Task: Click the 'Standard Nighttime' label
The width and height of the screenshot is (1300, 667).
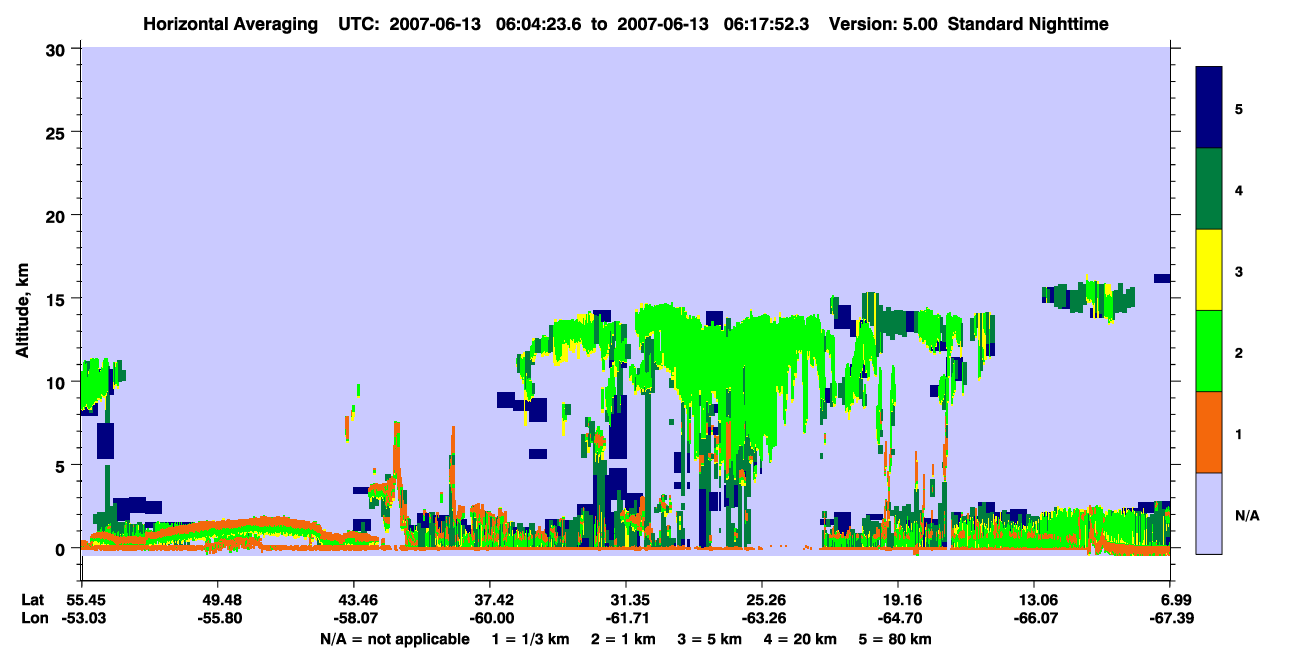Action: (x=1028, y=23)
